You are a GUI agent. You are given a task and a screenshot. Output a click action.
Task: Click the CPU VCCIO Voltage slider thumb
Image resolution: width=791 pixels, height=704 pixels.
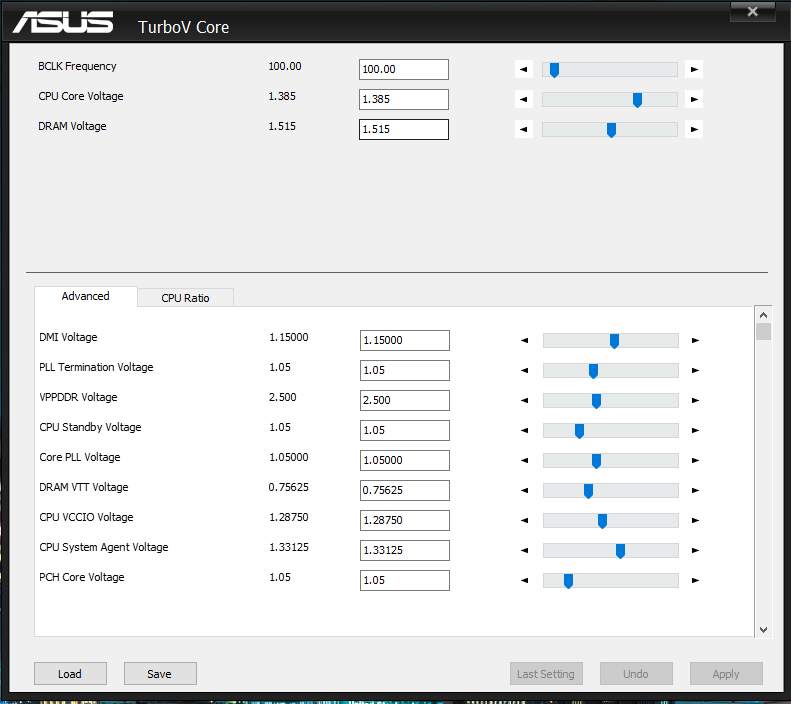pos(602,521)
